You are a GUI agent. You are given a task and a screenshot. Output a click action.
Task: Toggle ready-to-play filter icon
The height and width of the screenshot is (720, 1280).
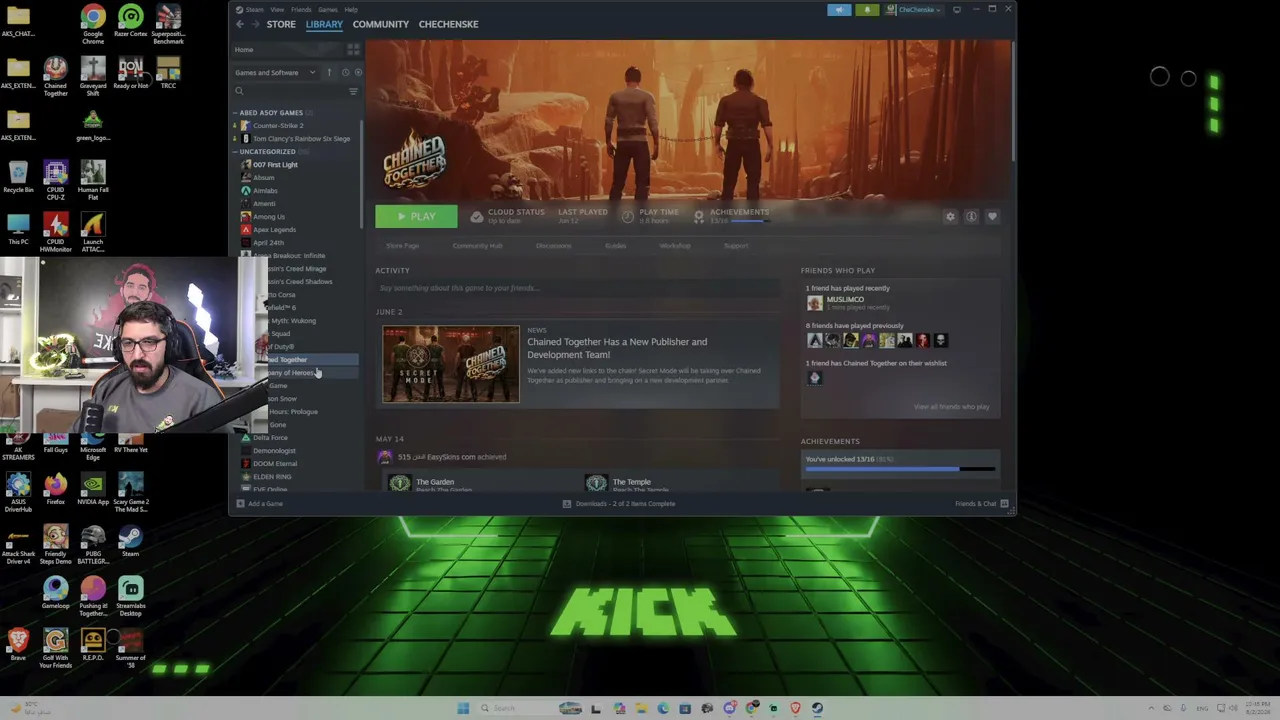point(358,72)
